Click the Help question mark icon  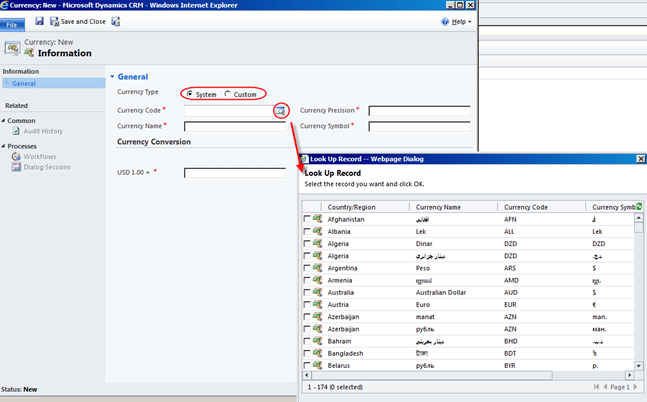pos(445,21)
